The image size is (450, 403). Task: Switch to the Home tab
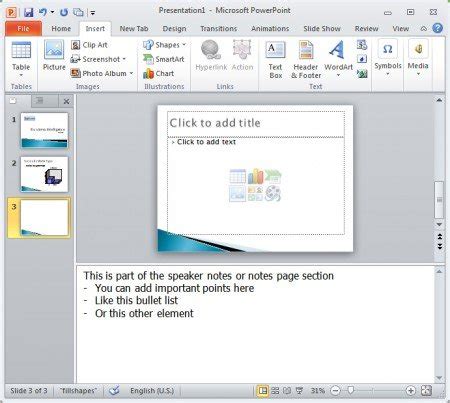coord(61,29)
